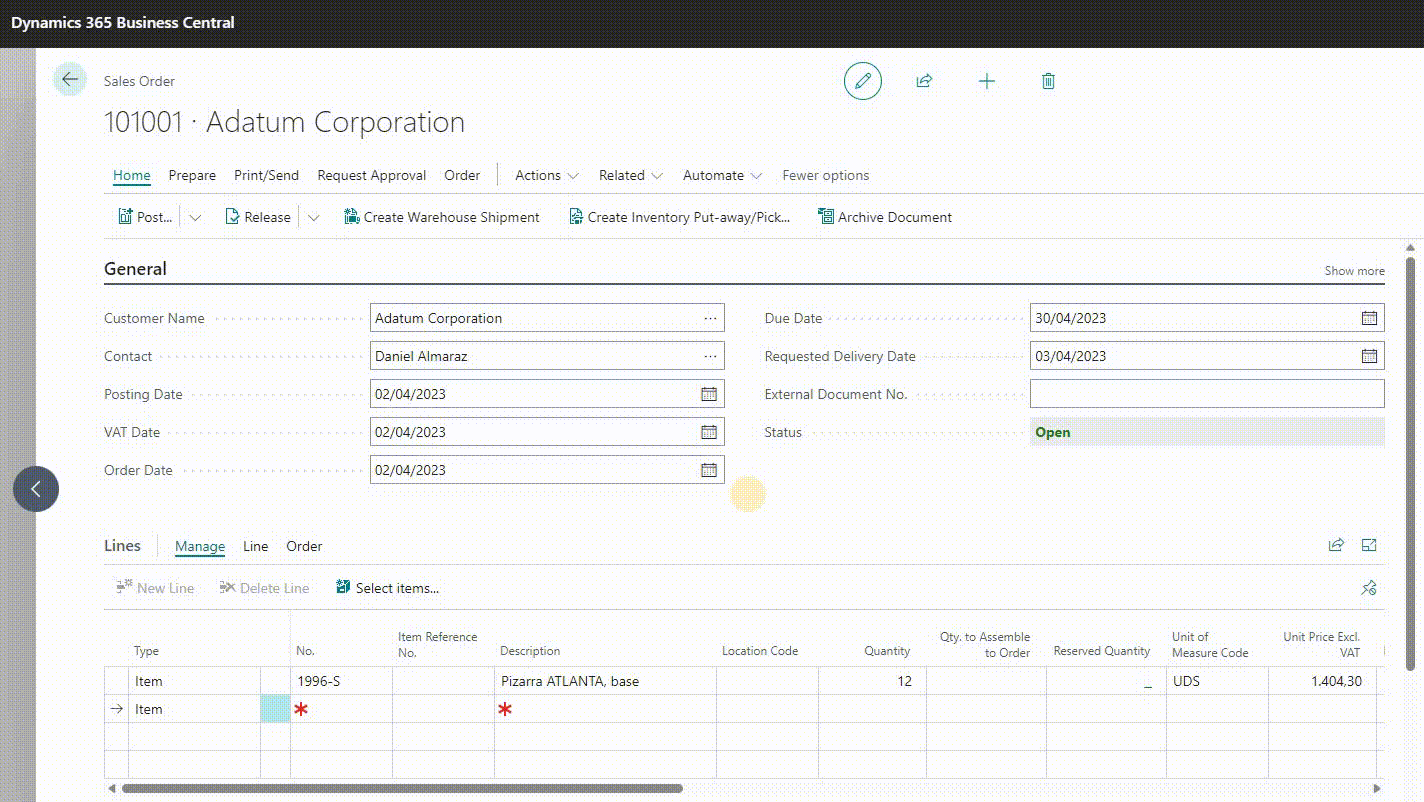Delete order using trash icon

click(1048, 81)
